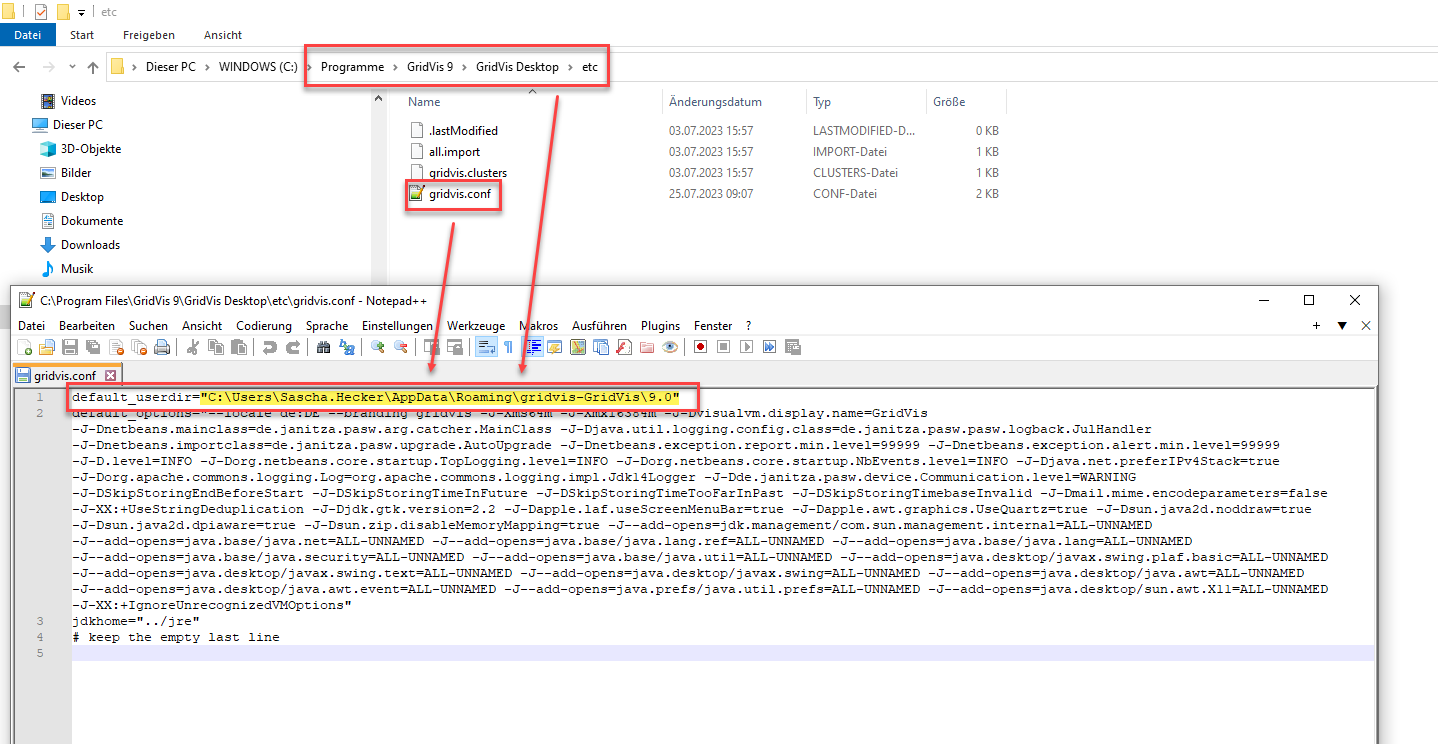Click the Undo arrow icon

pos(269,347)
